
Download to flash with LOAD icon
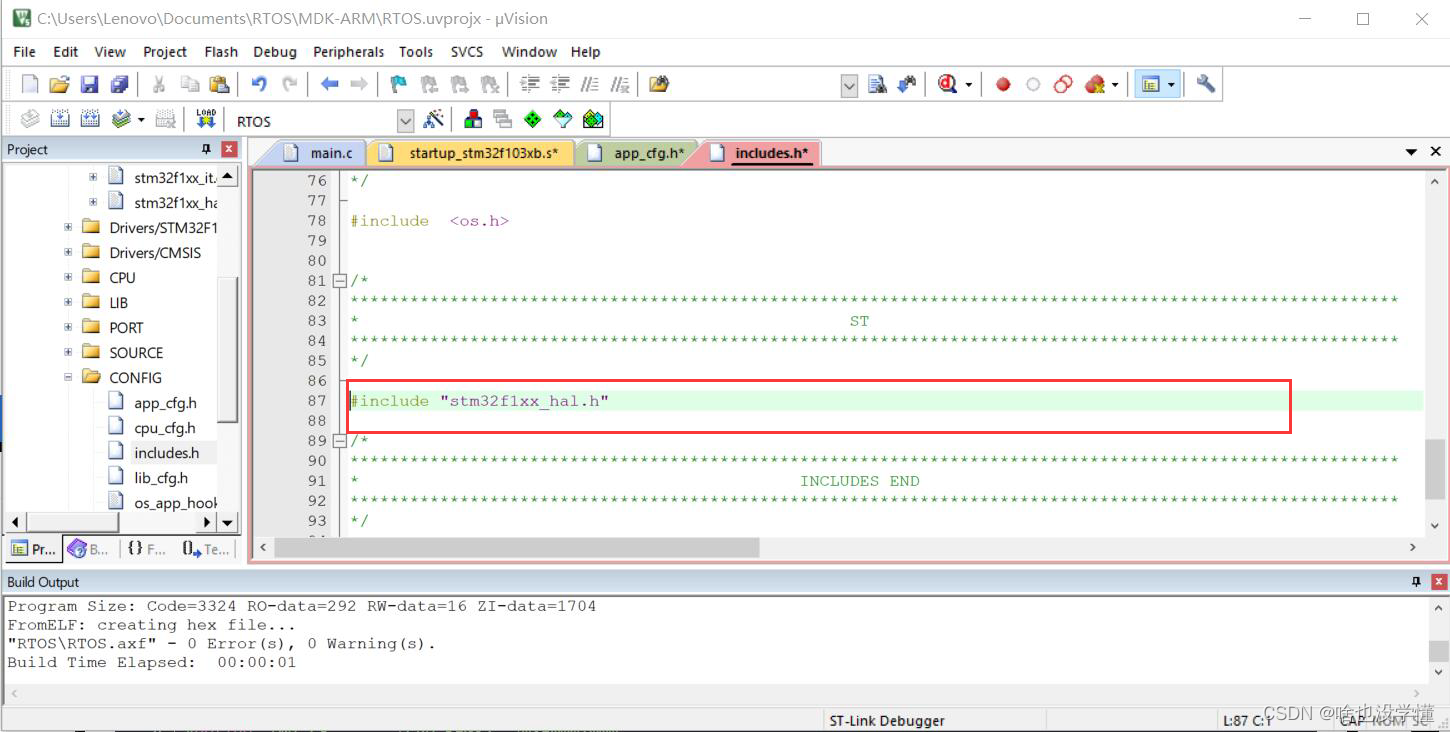coord(206,119)
